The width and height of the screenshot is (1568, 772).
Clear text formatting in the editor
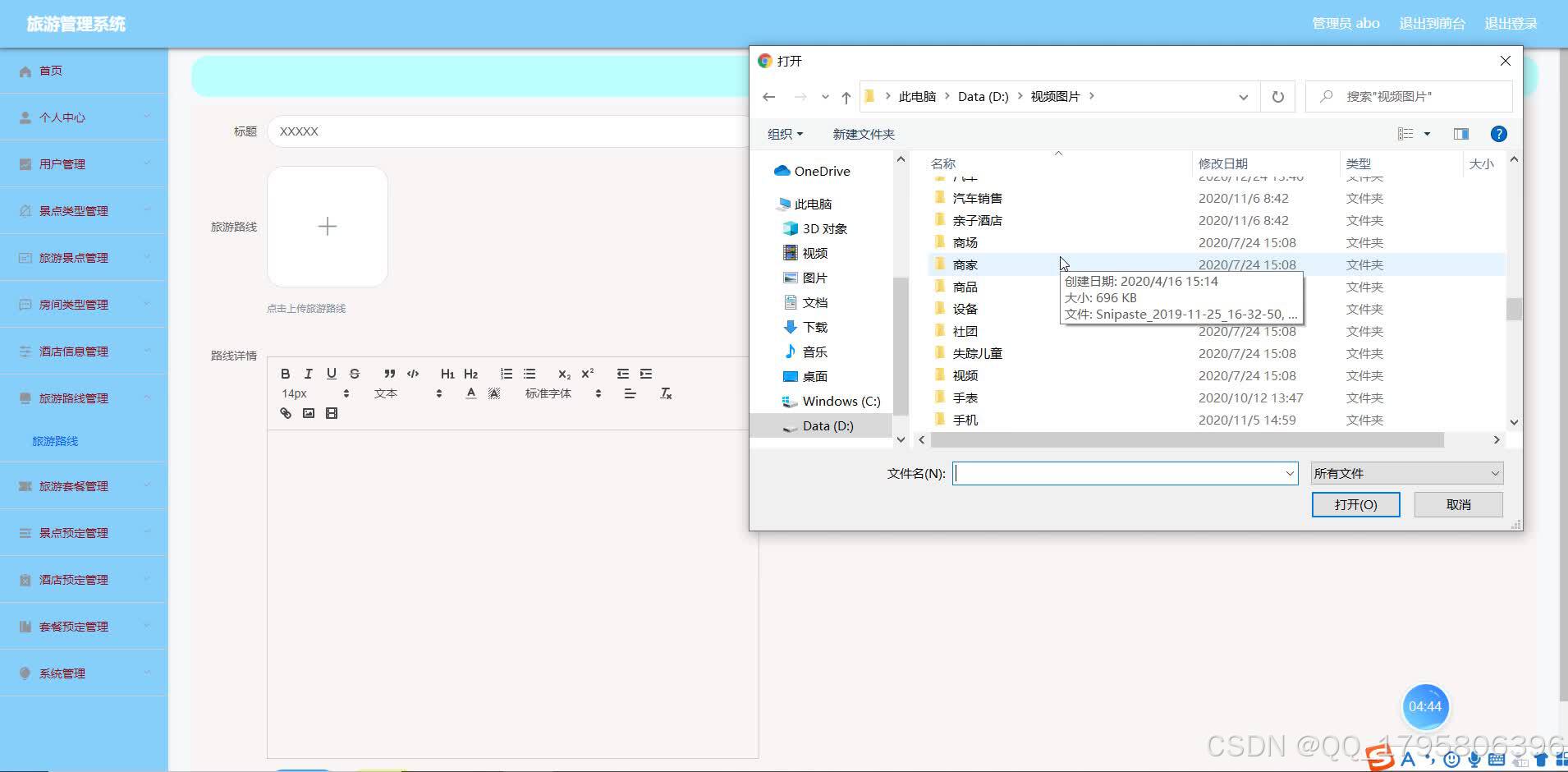pyautogui.click(x=666, y=394)
